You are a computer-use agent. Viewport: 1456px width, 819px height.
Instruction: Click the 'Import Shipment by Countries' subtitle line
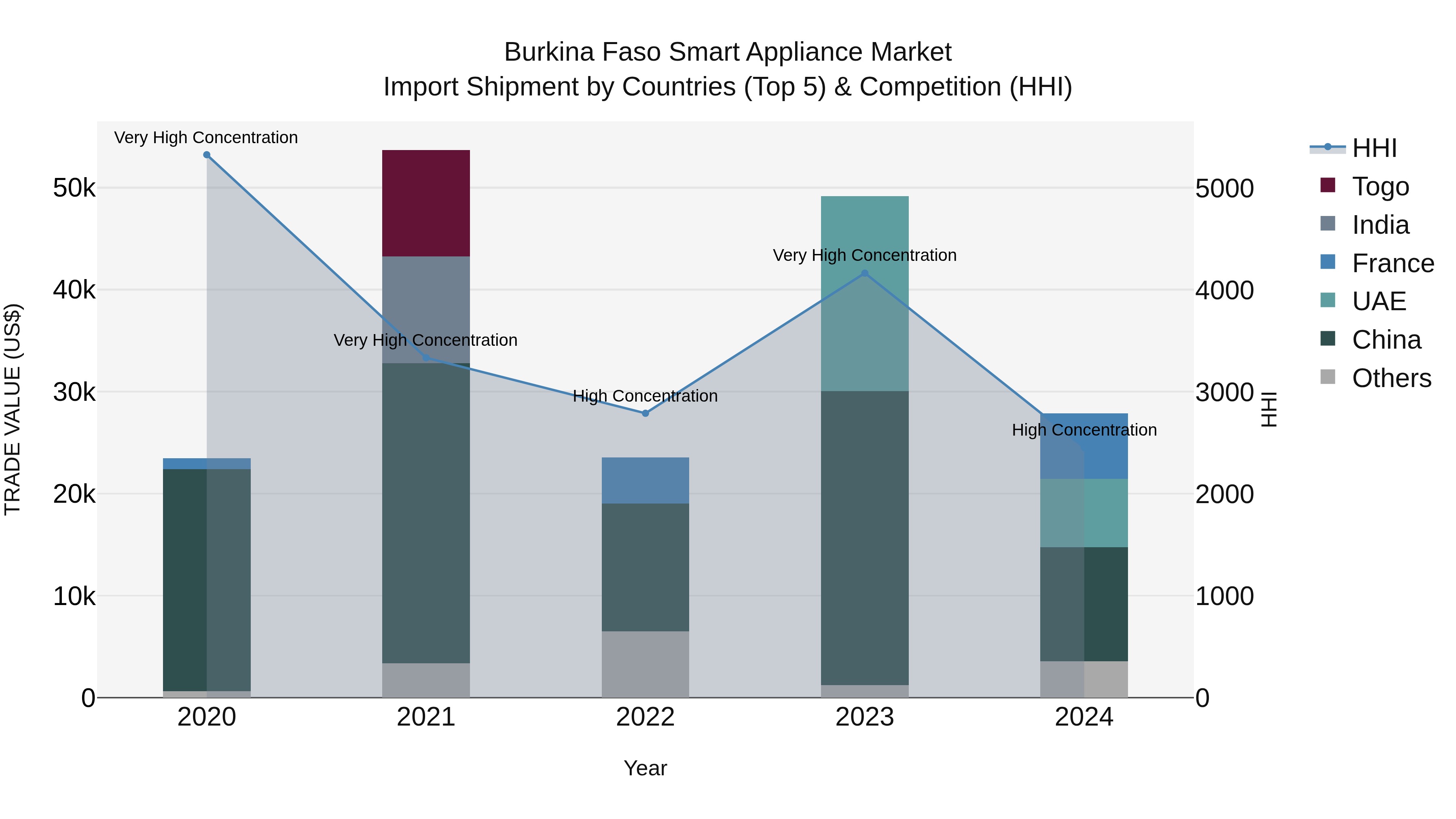coord(728,87)
